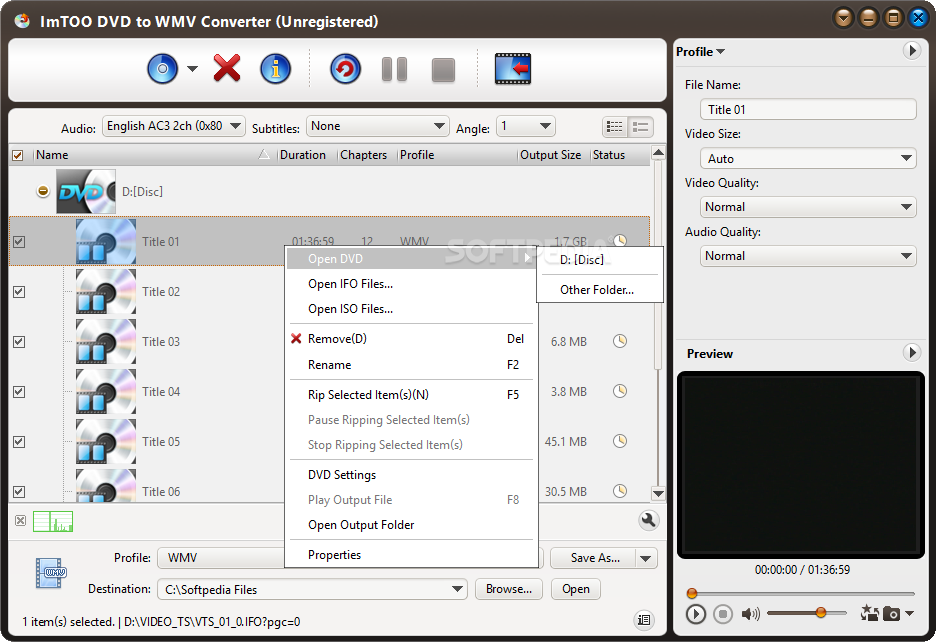Collapse the D:[Disc] tree node
Viewport: 936px width, 642px height.
pyautogui.click(x=43, y=191)
